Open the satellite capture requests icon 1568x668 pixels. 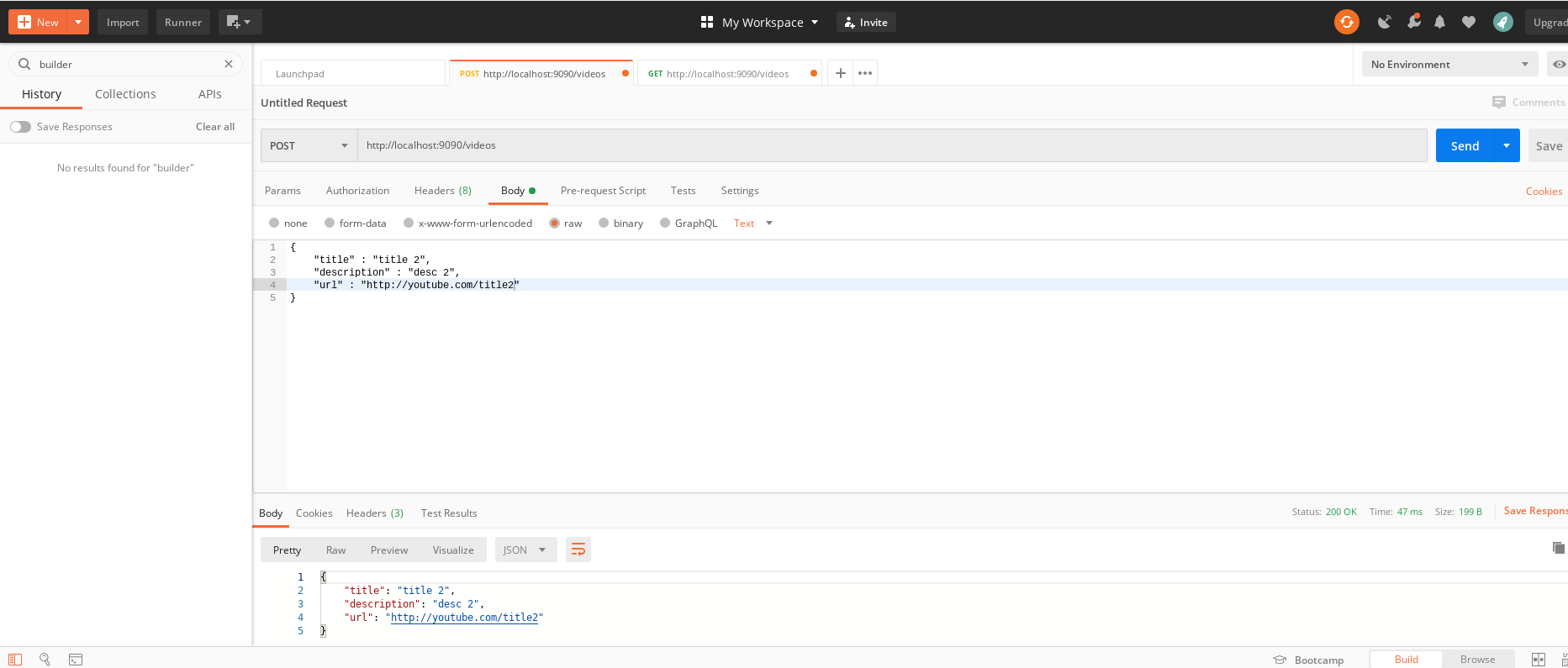[1384, 23]
